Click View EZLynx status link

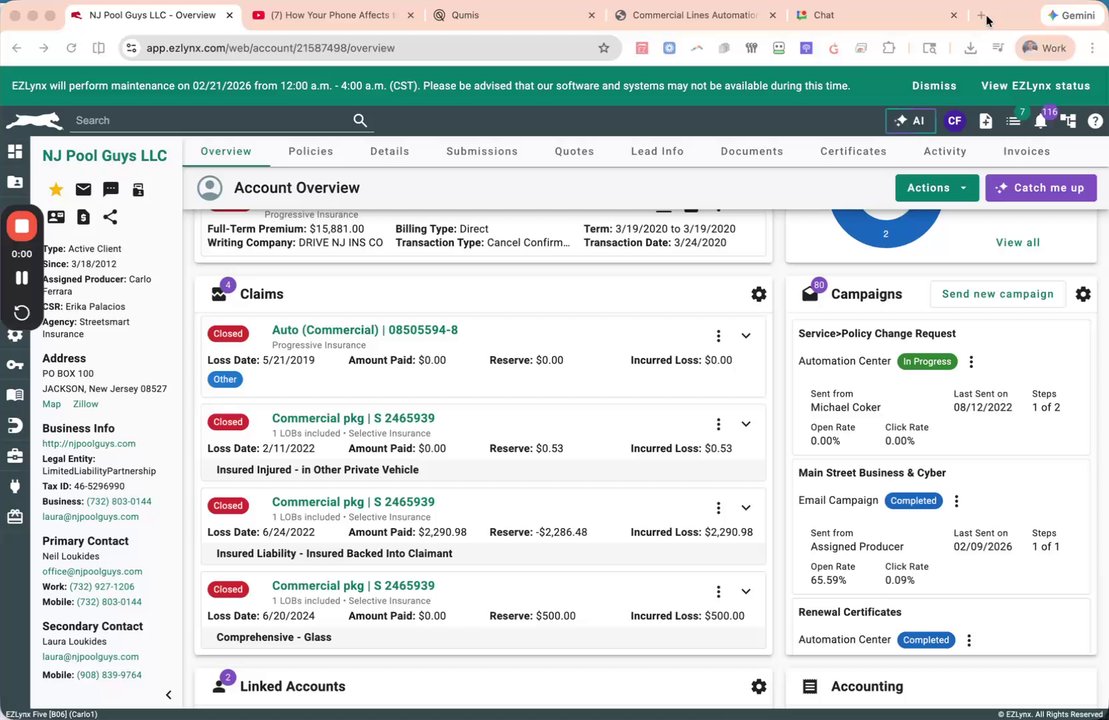point(1035,86)
